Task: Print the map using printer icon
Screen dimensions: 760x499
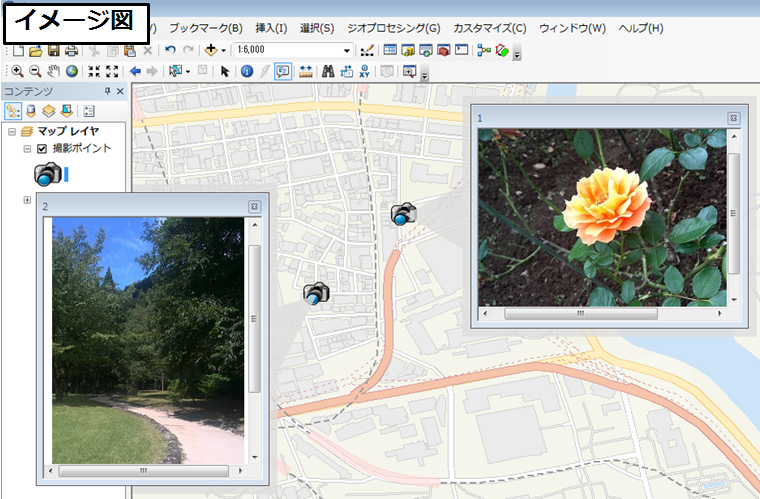Action: tap(71, 50)
